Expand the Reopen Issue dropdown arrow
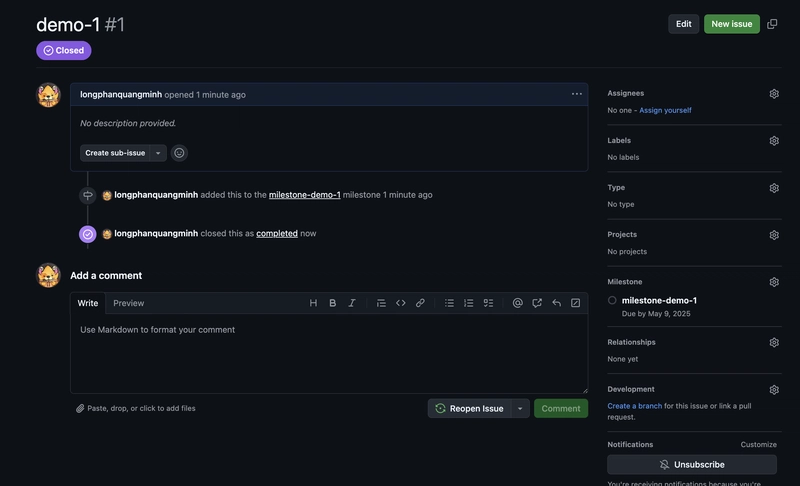The image size is (800, 486). pyautogui.click(x=520, y=408)
